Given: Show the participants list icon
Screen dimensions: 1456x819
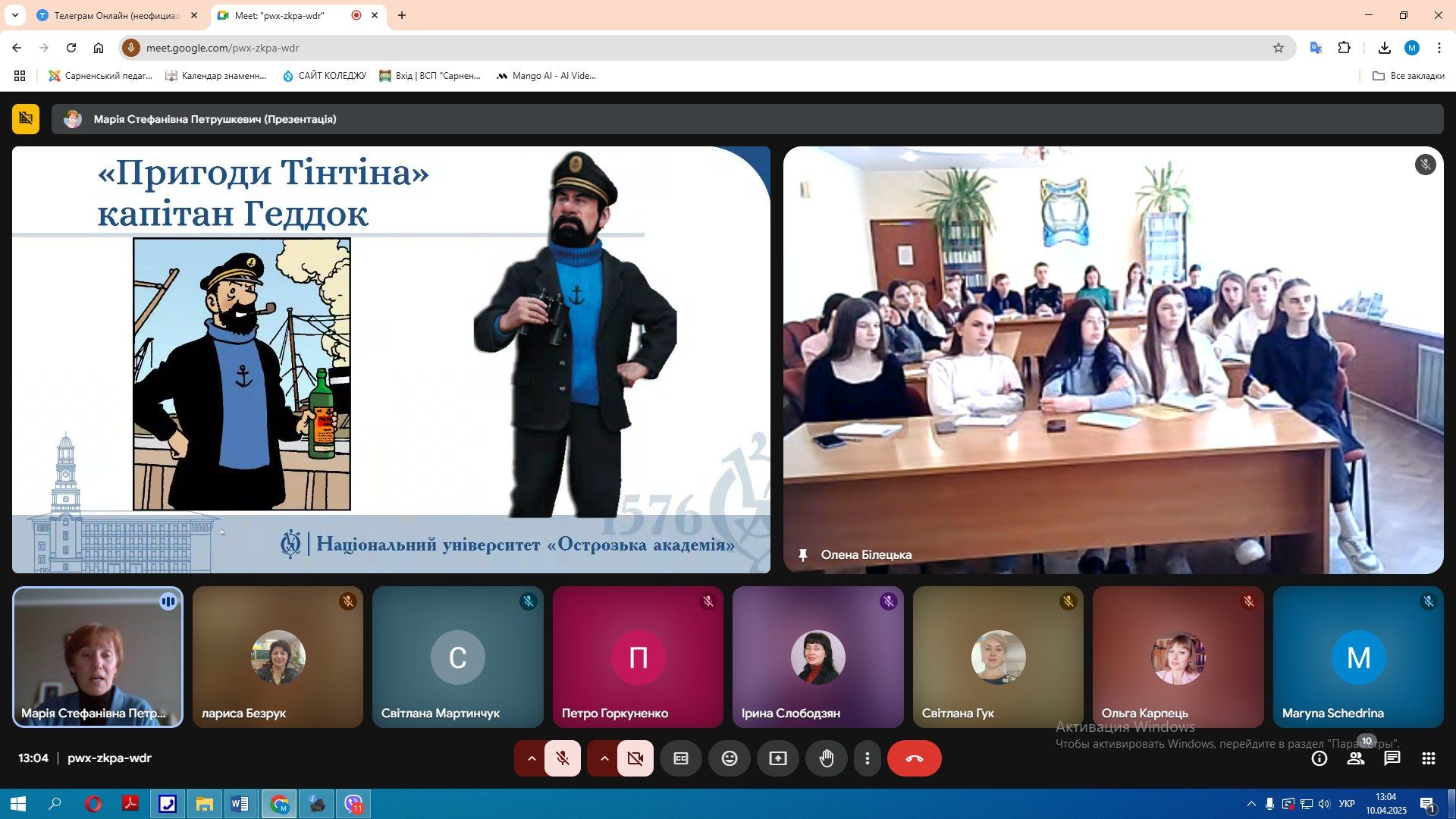Looking at the screenshot, I should 1355,758.
